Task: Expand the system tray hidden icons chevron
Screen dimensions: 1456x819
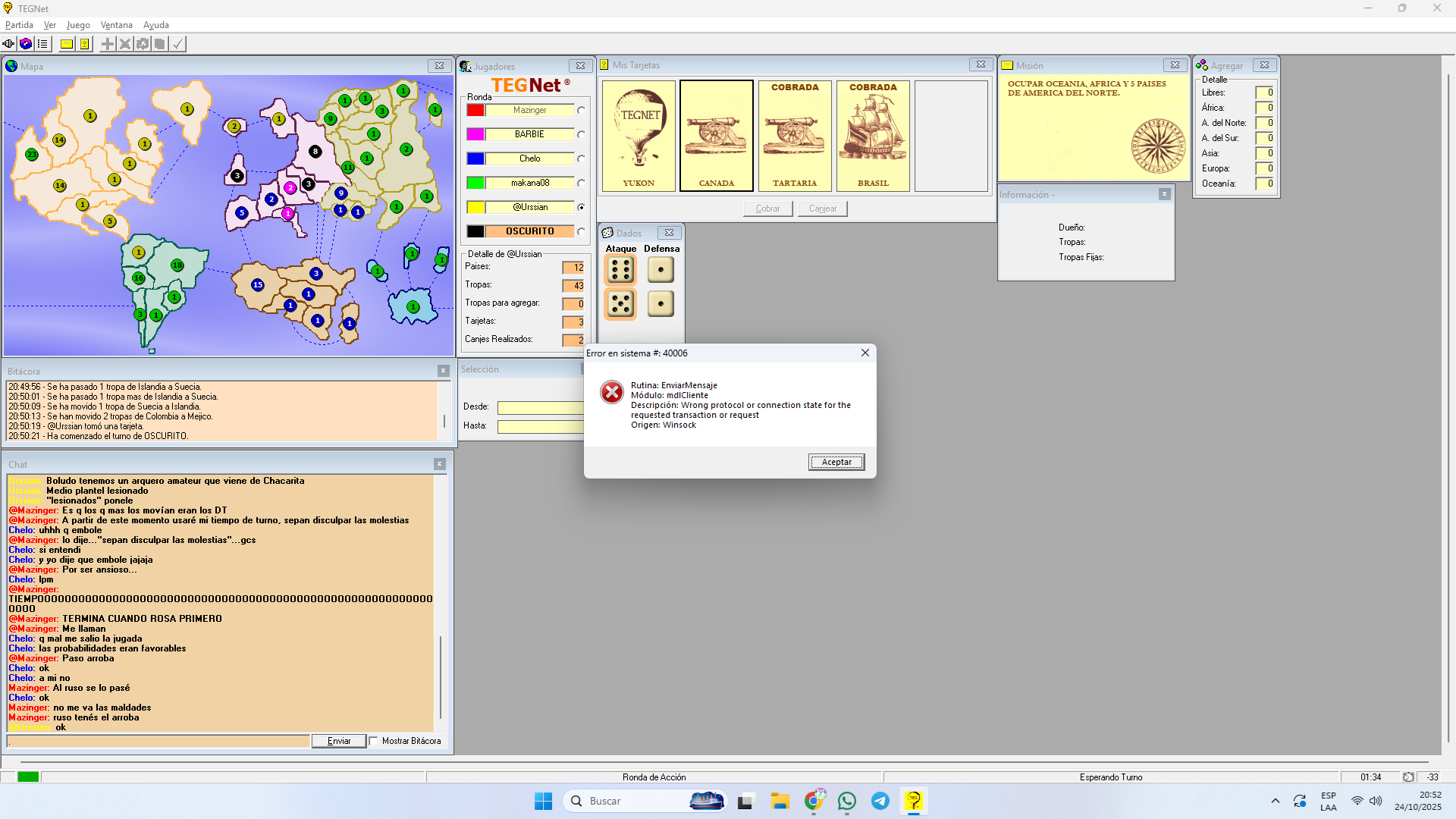Action: [x=1275, y=802]
